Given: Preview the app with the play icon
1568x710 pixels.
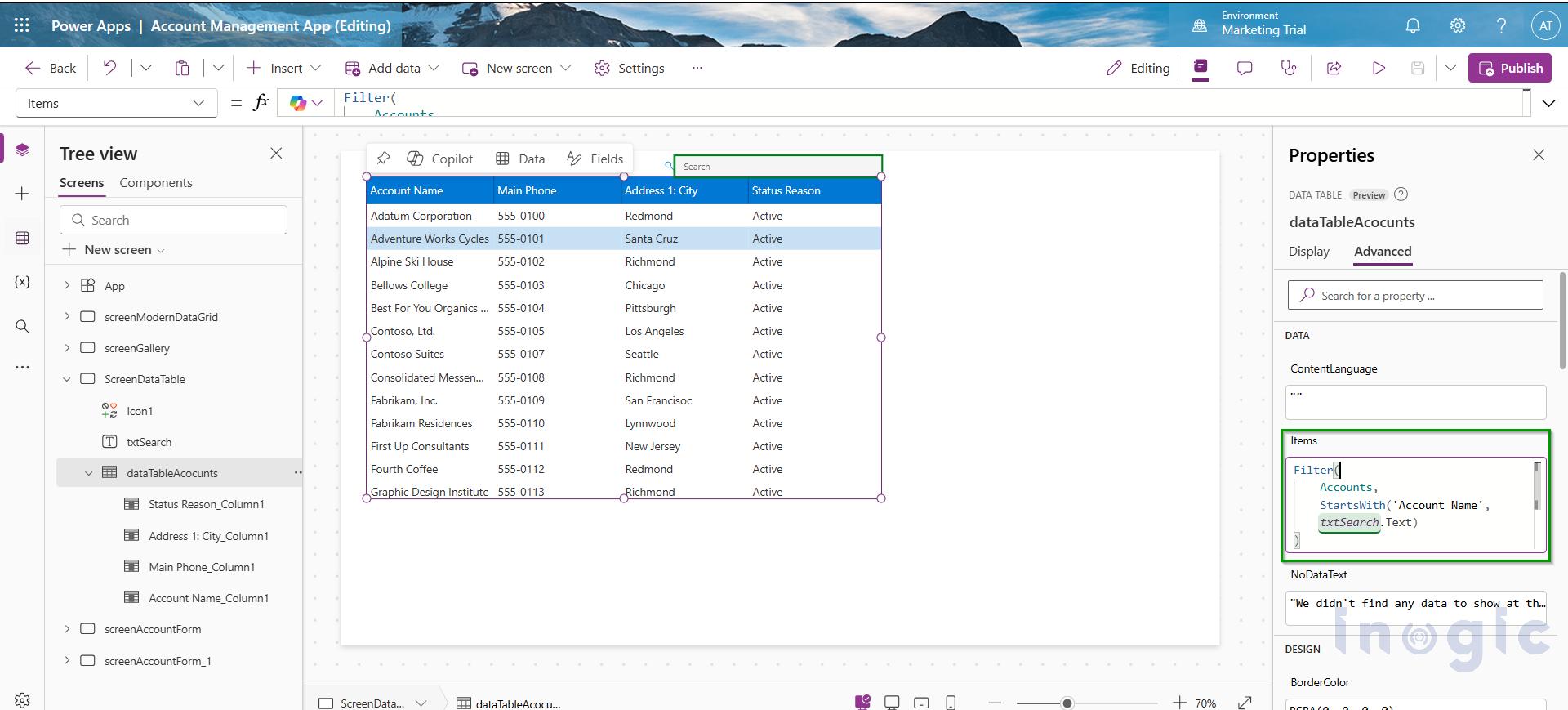Looking at the screenshot, I should point(1379,68).
